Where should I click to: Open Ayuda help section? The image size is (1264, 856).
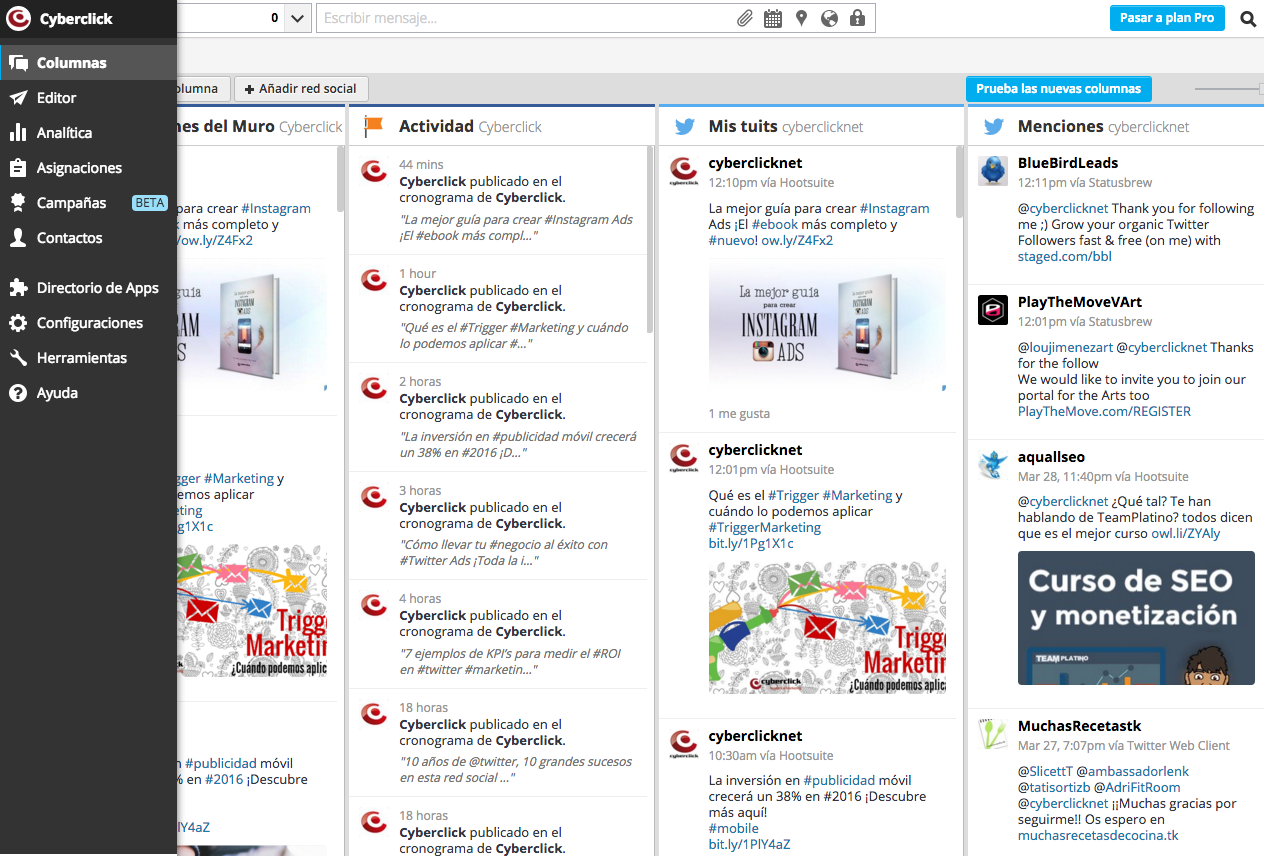point(88,393)
